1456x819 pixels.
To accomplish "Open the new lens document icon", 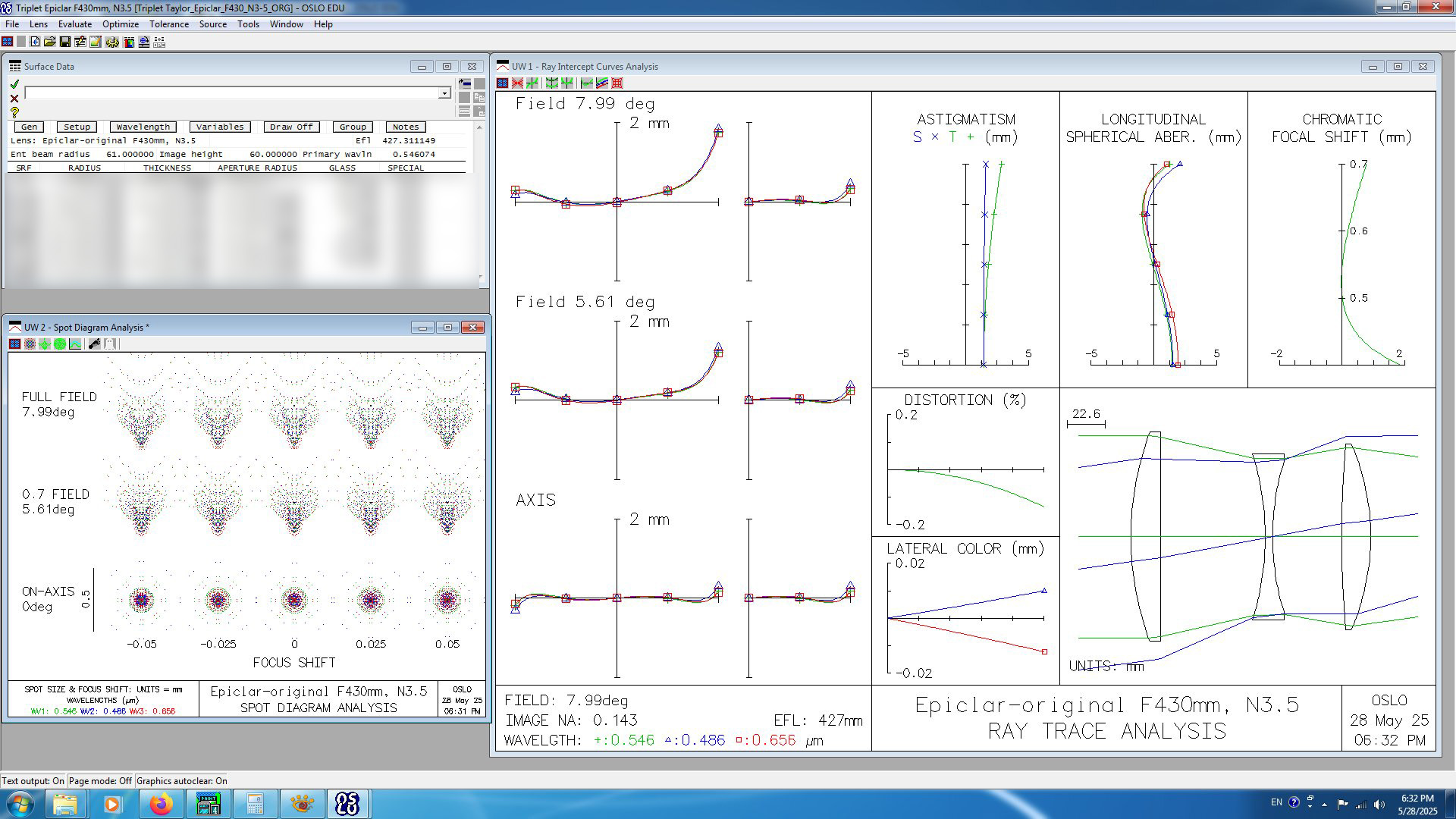I will [x=35, y=42].
